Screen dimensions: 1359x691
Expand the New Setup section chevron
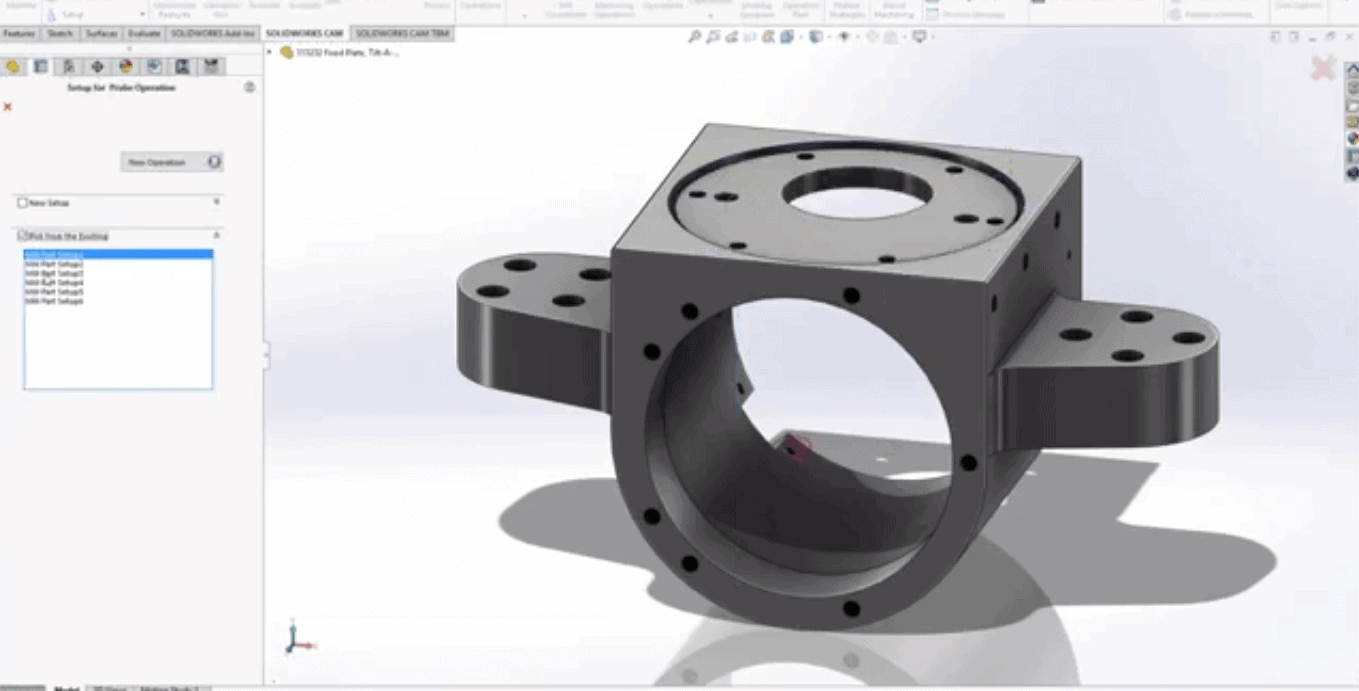point(217,202)
